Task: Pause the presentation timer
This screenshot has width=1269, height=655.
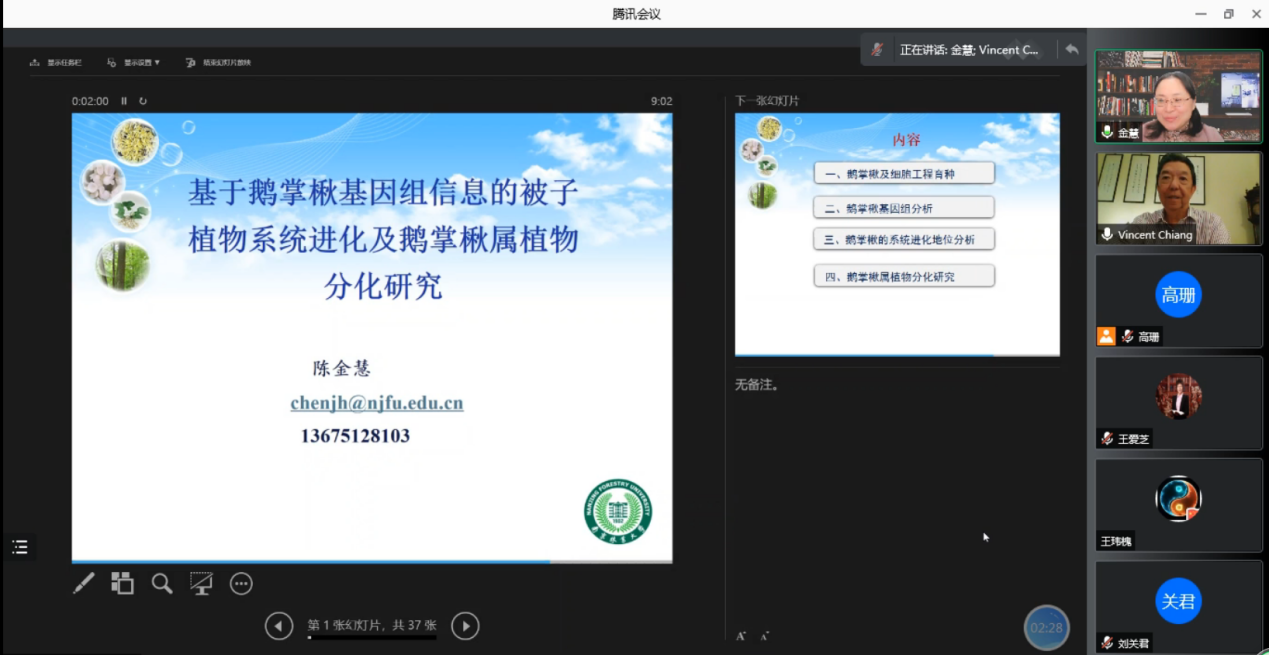Action: tap(125, 101)
